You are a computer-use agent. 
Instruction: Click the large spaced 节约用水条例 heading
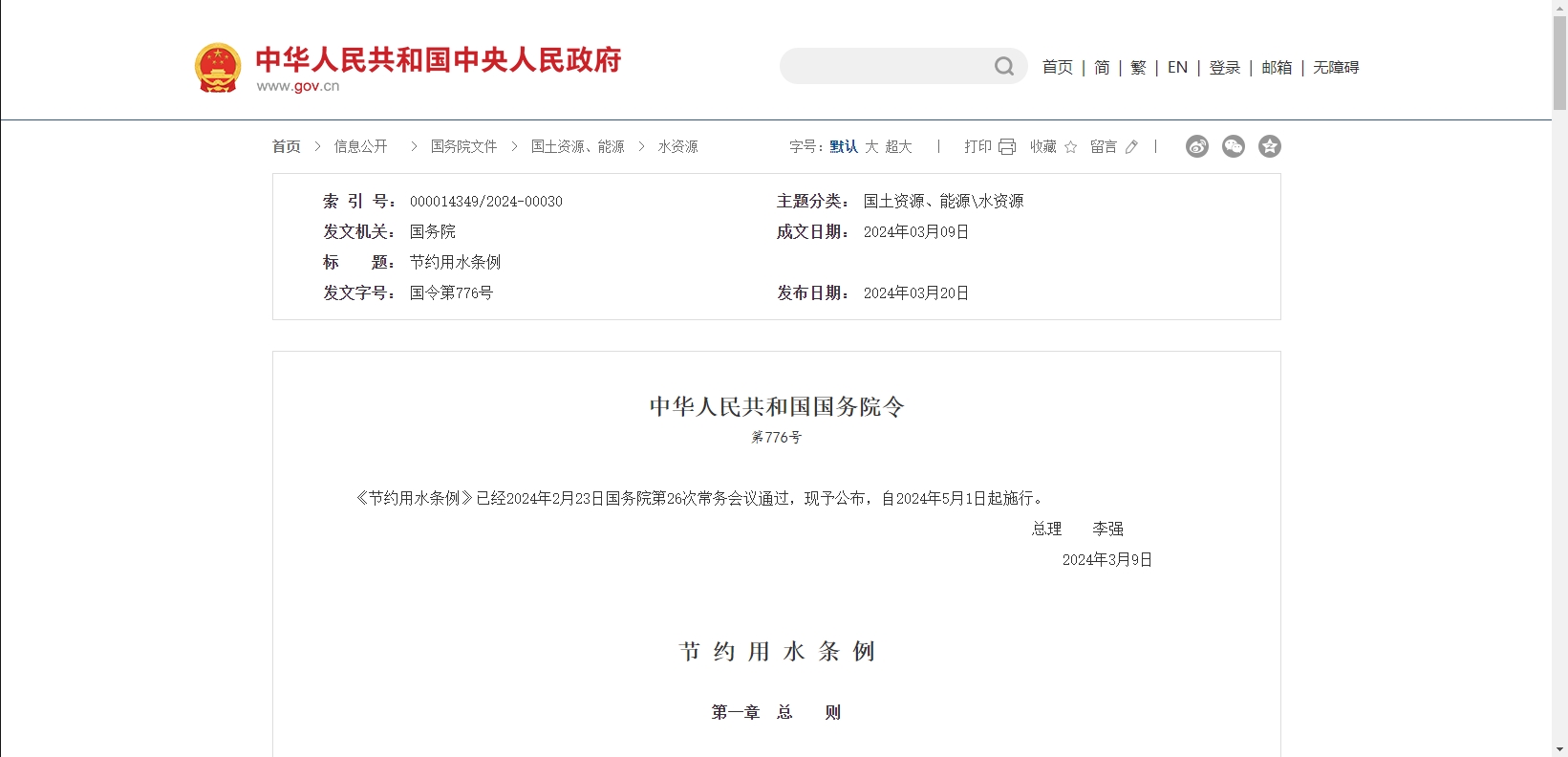point(777,652)
